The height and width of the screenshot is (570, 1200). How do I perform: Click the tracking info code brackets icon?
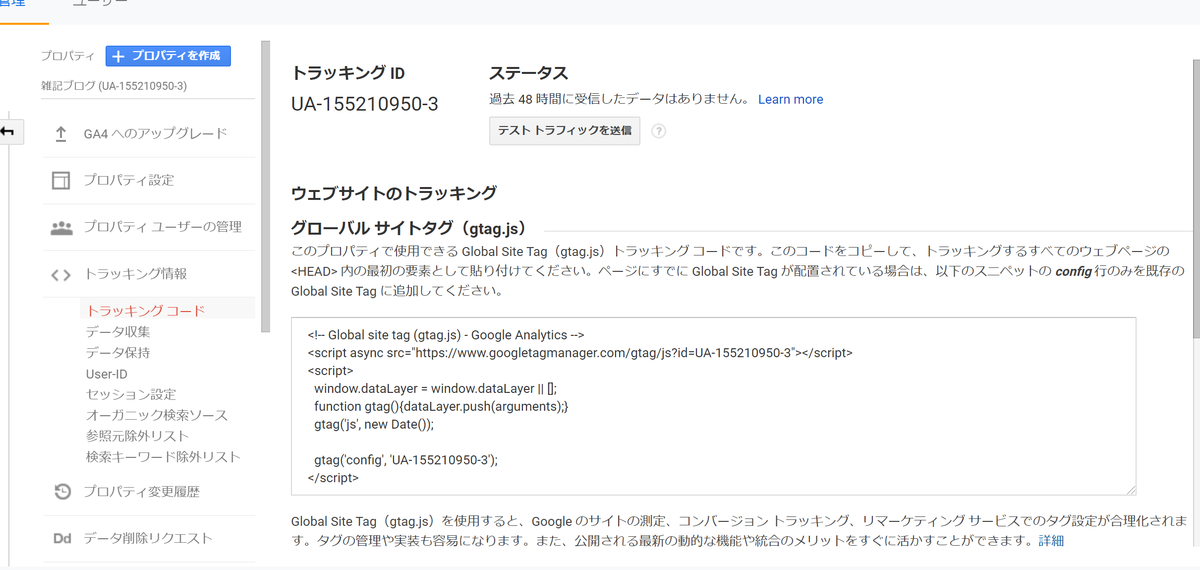61,274
